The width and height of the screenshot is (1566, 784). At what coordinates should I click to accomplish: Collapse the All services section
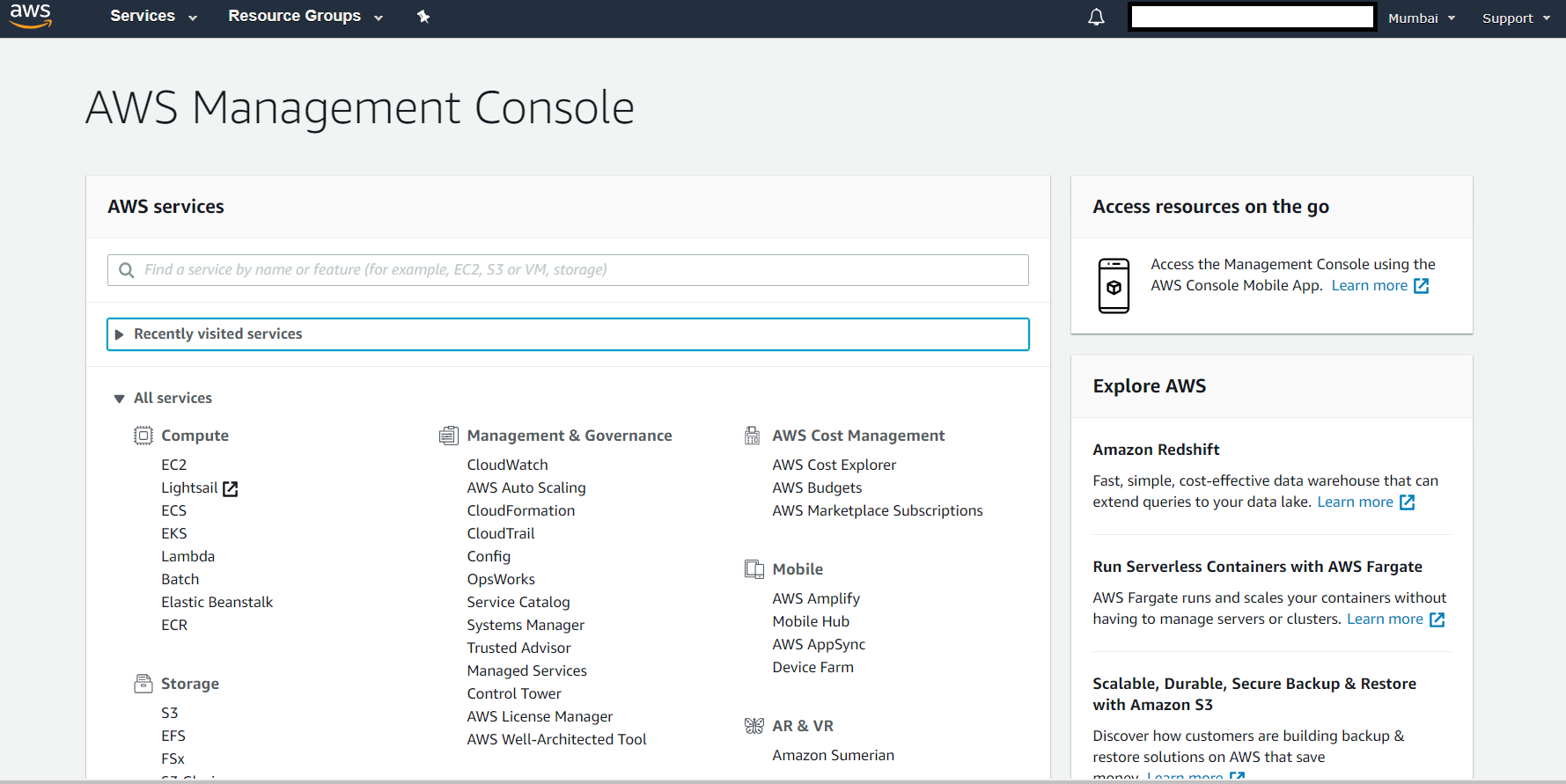164,399
